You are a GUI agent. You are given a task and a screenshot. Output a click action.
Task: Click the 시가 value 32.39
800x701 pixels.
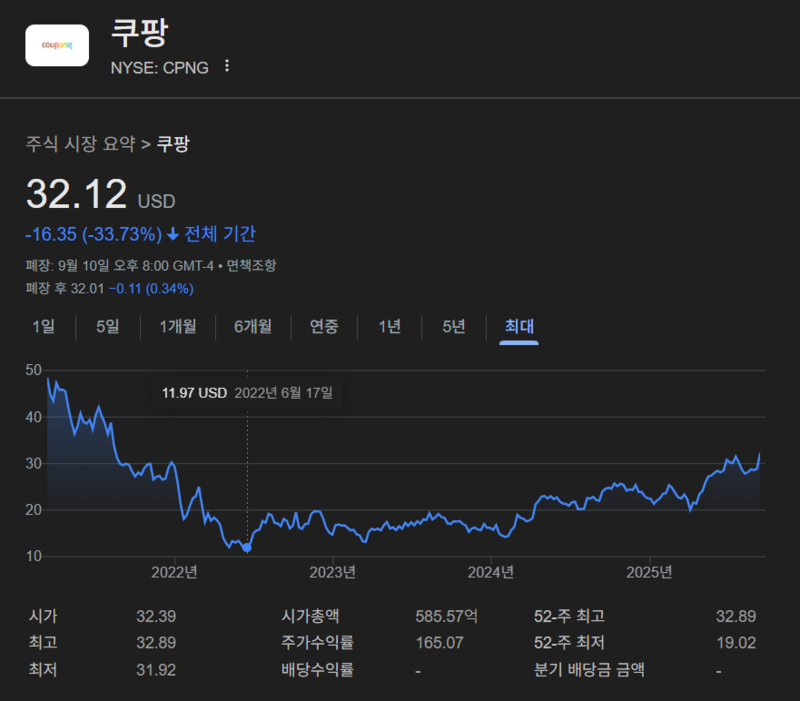click(x=156, y=616)
